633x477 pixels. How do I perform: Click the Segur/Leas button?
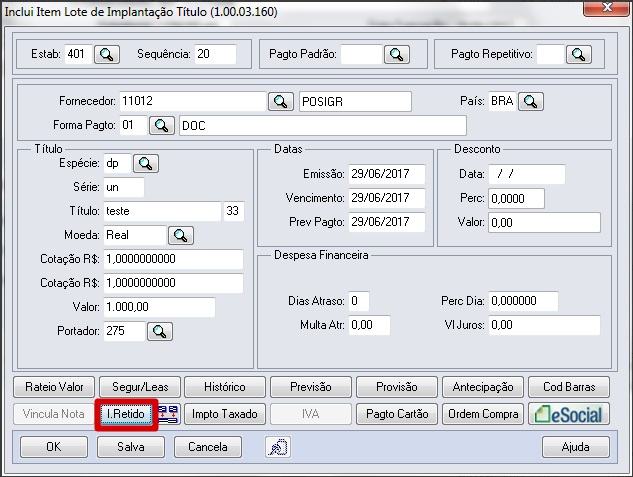140,387
